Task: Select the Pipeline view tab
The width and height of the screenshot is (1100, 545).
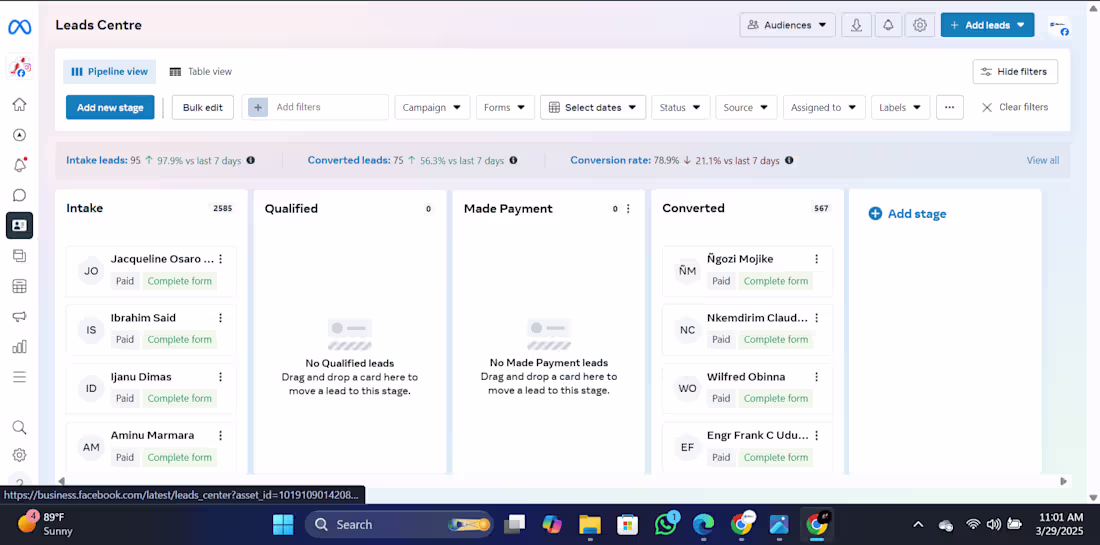Action: coord(109,72)
